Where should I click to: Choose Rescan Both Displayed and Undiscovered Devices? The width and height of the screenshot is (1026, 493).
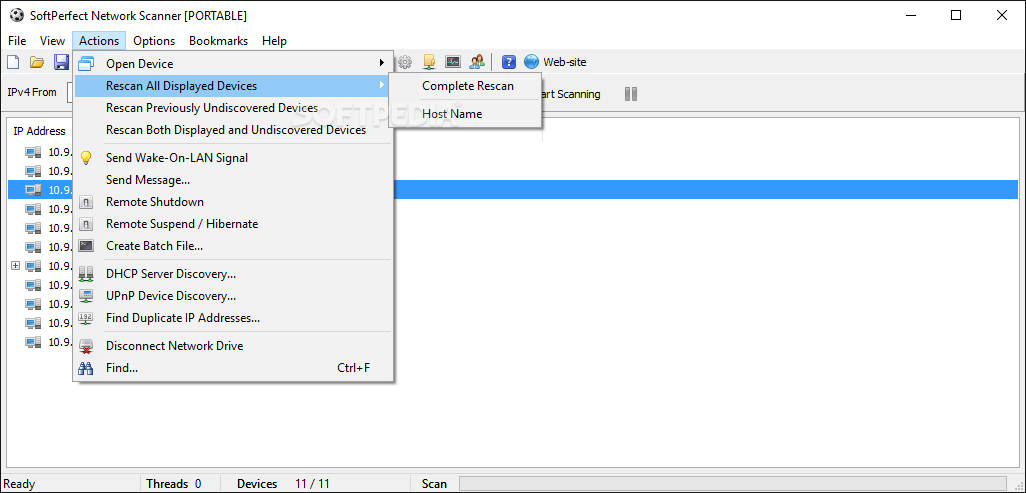click(233, 130)
